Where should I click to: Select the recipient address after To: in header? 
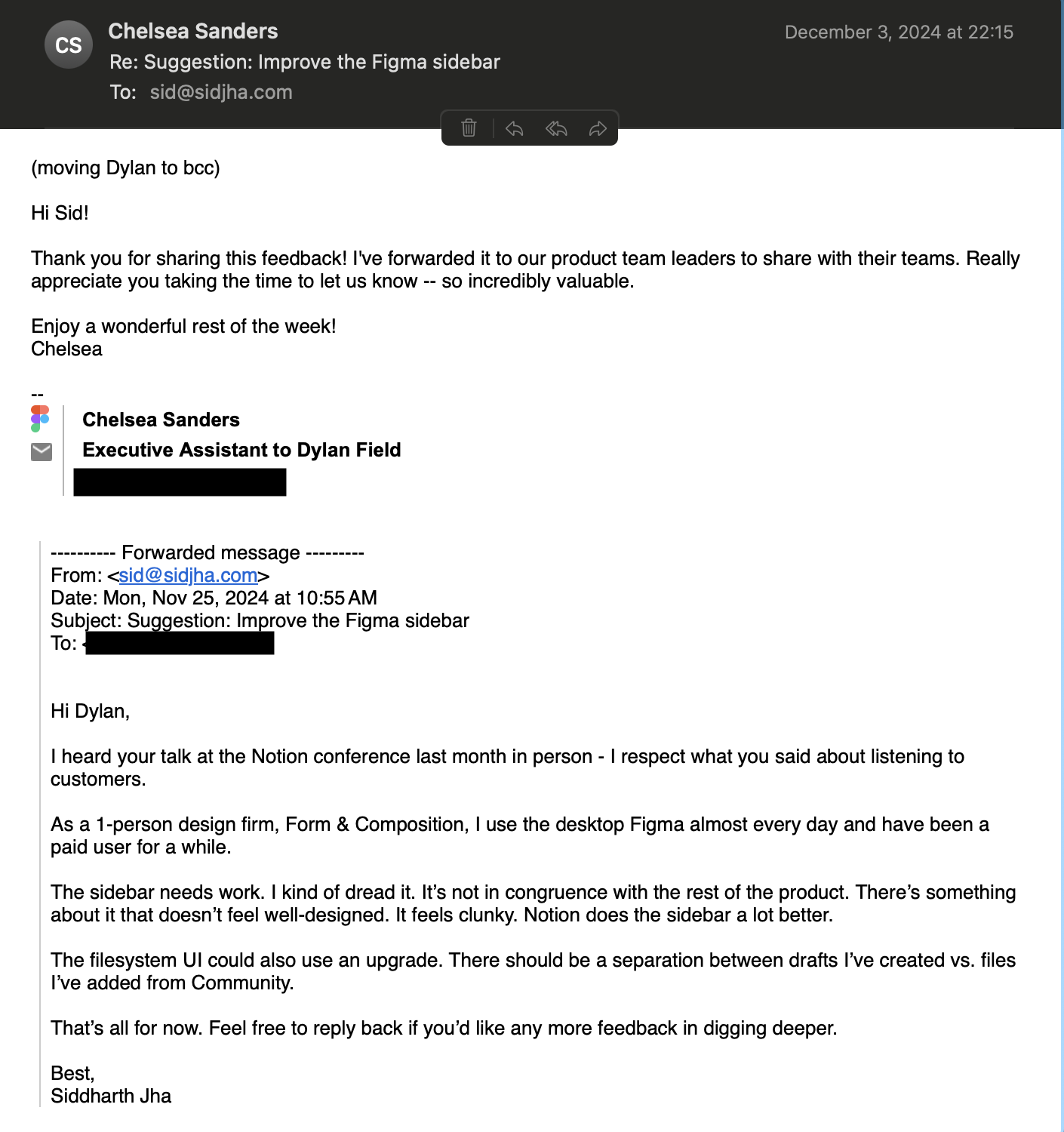pyautogui.click(x=221, y=92)
